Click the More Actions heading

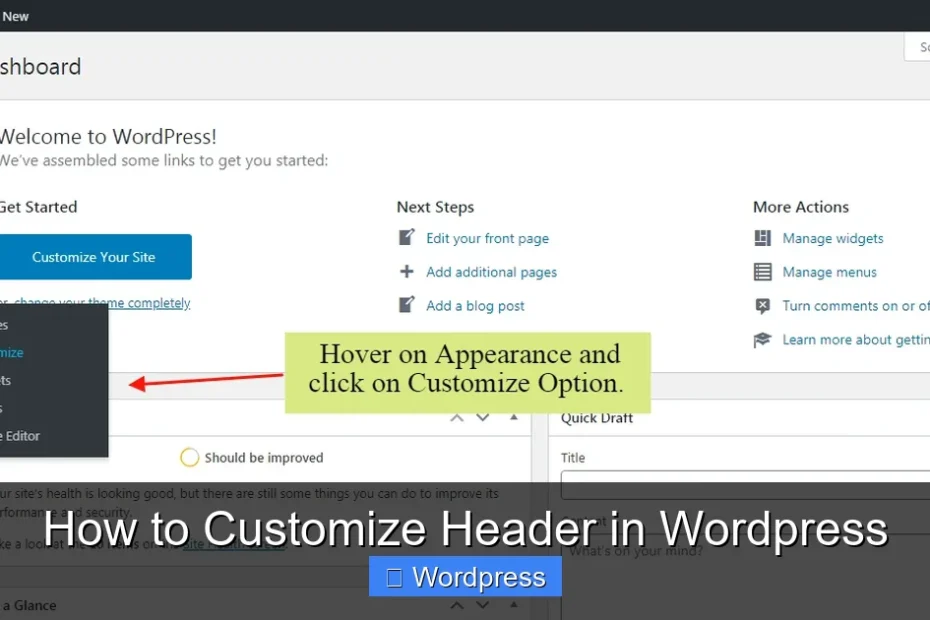coord(801,207)
